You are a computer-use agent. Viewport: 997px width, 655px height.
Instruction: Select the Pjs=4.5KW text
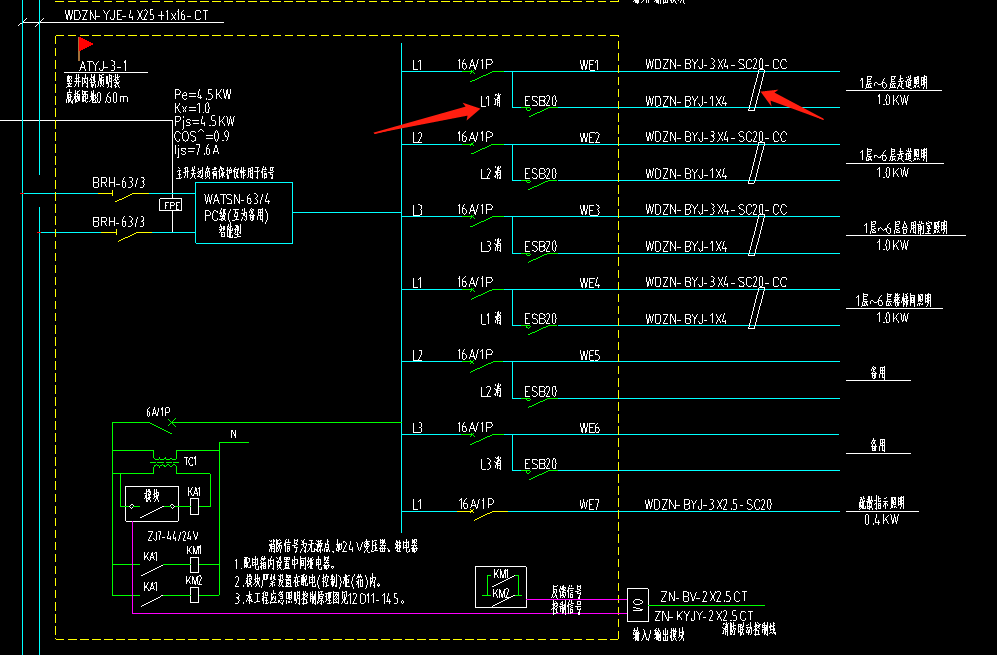[204, 121]
